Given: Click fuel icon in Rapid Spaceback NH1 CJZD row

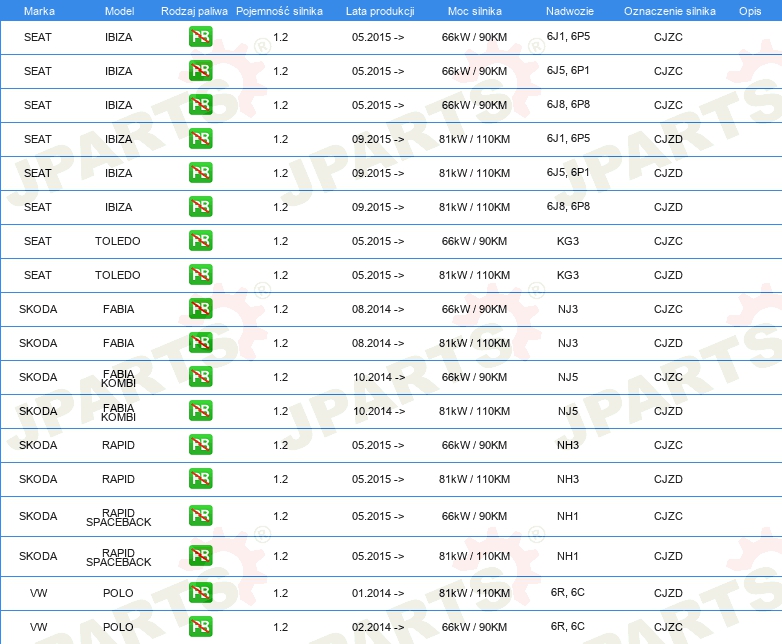Looking at the screenshot, I should (200, 556).
